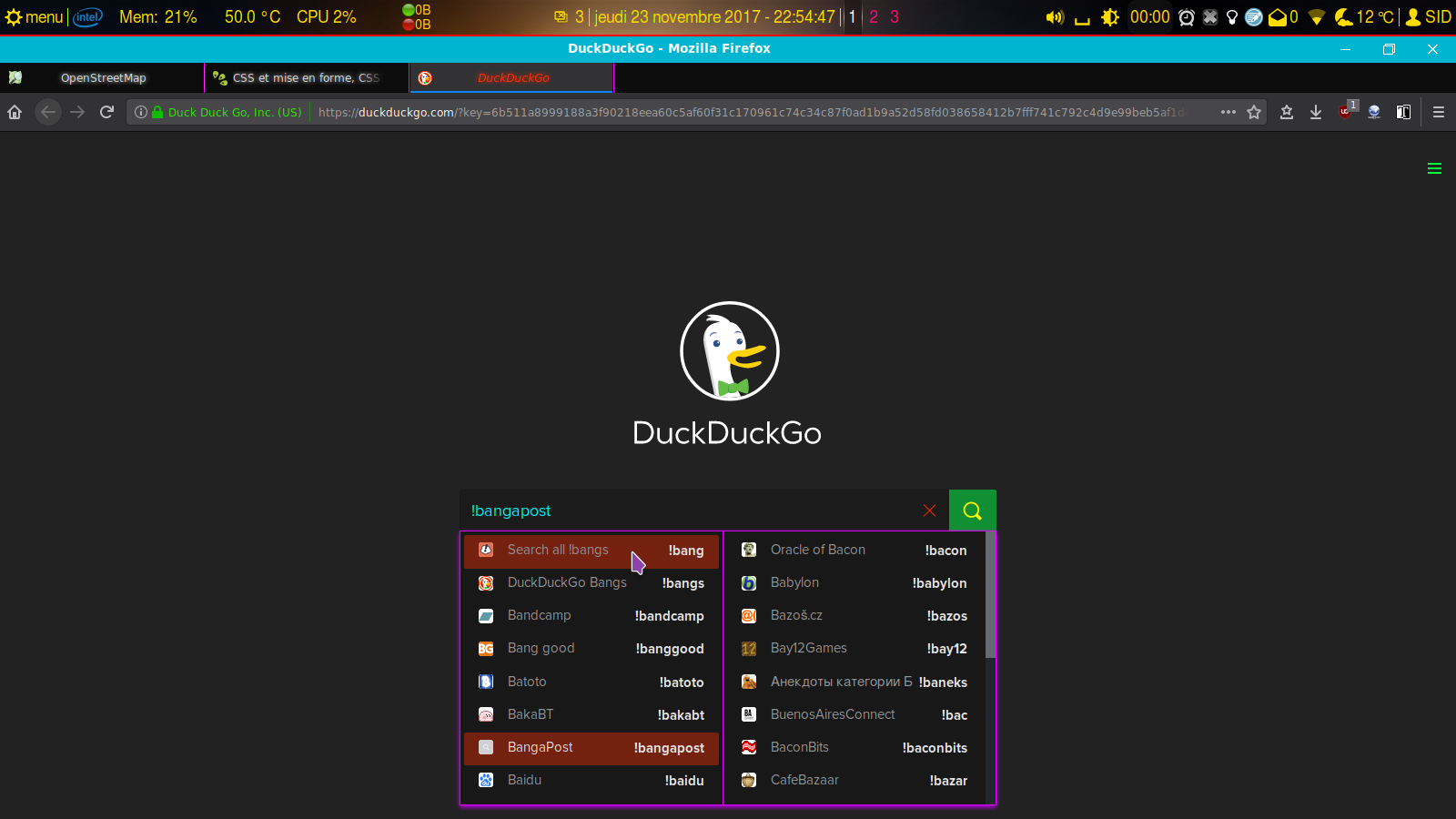Click the globe extension icon in toolbar
1456x819 pixels.
click(1374, 112)
